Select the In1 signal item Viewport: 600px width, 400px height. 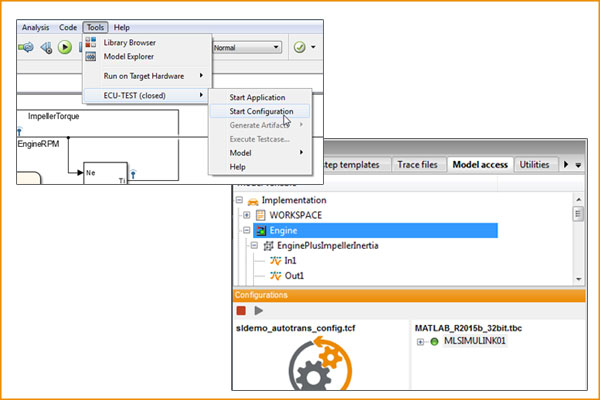[290, 261]
